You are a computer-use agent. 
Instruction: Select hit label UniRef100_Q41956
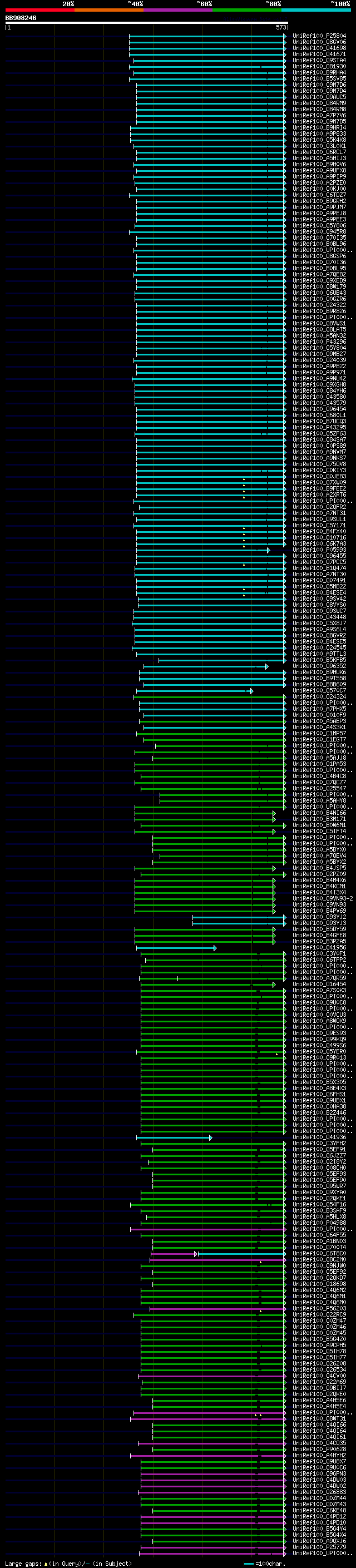(319, 947)
